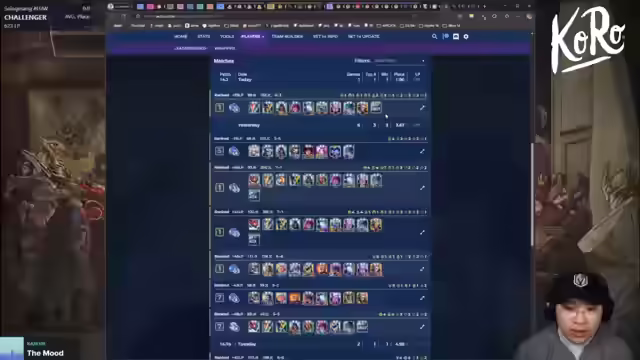Screen dimensions: 640x360
Task: Expand the fifth-place match details
Action: click(x=422, y=151)
